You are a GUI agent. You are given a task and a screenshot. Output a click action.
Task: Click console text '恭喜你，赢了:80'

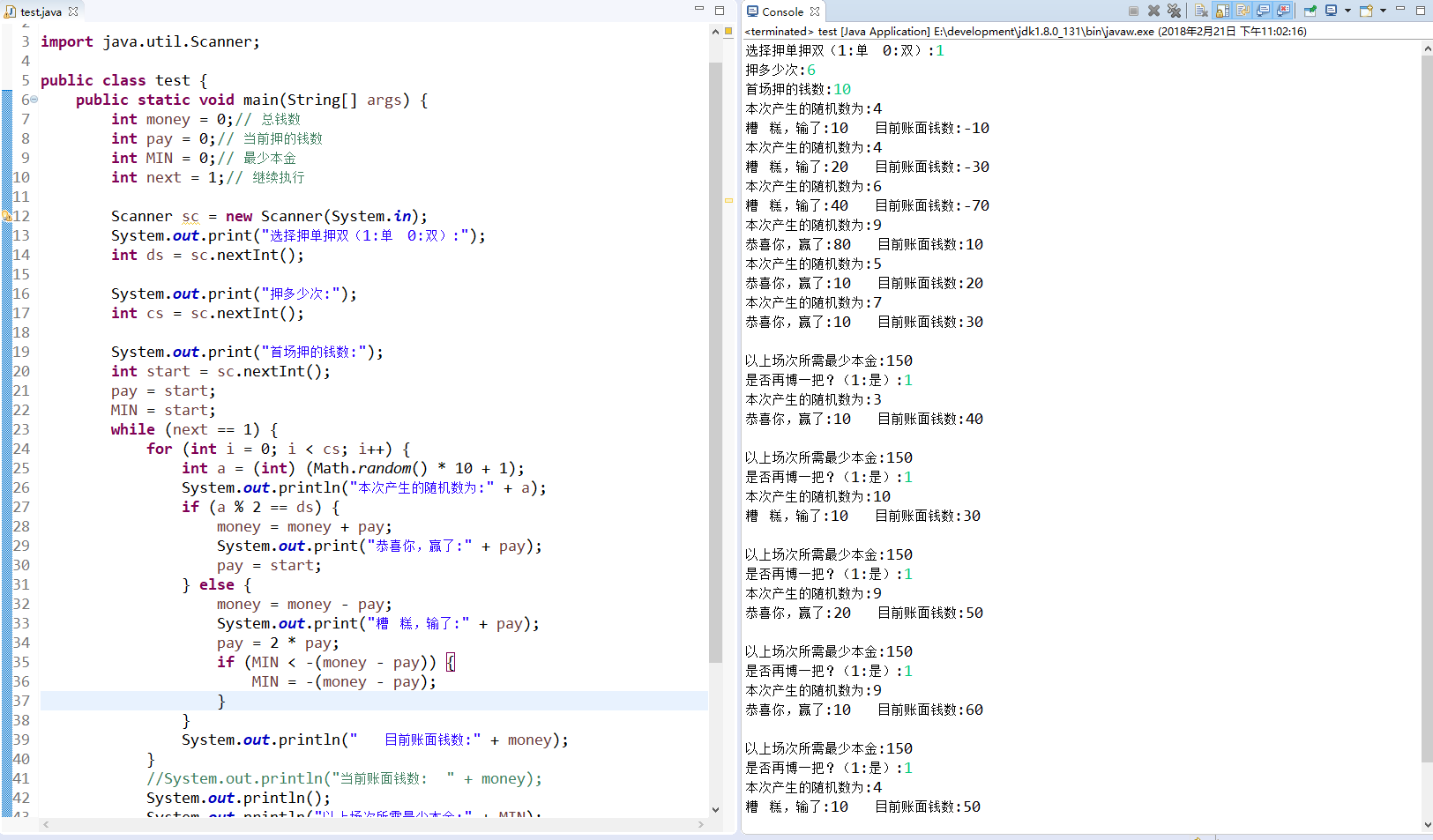coord(798,244)
